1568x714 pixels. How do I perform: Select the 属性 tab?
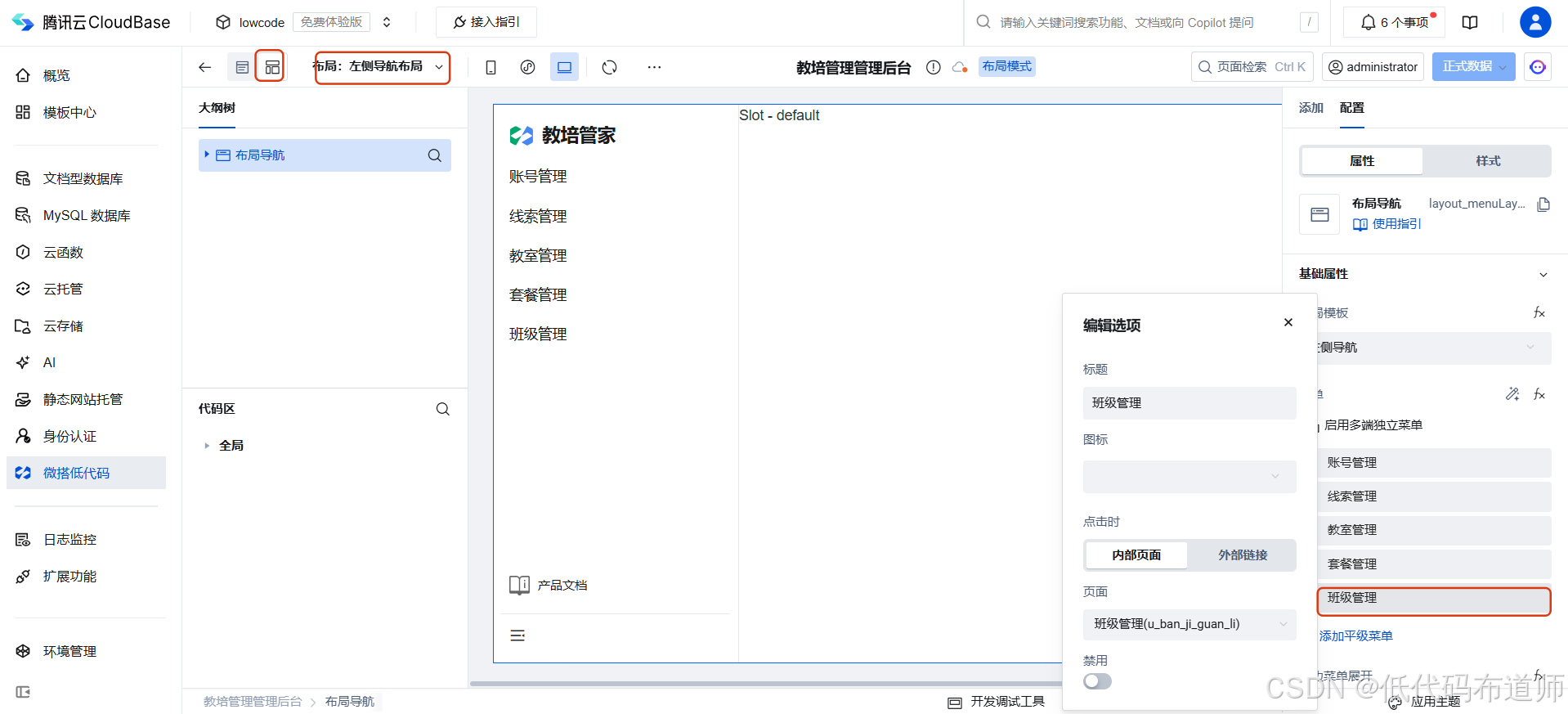coord(1362,161)
